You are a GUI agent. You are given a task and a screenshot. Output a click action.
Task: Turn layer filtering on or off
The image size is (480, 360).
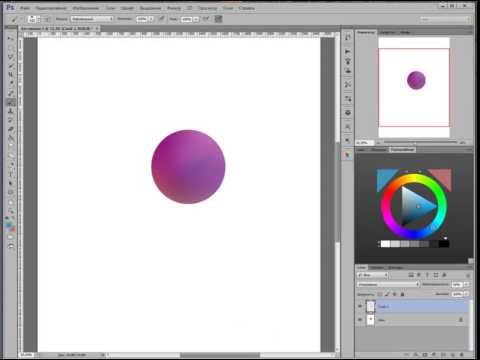pyautogui.click(x=468, y=275)
